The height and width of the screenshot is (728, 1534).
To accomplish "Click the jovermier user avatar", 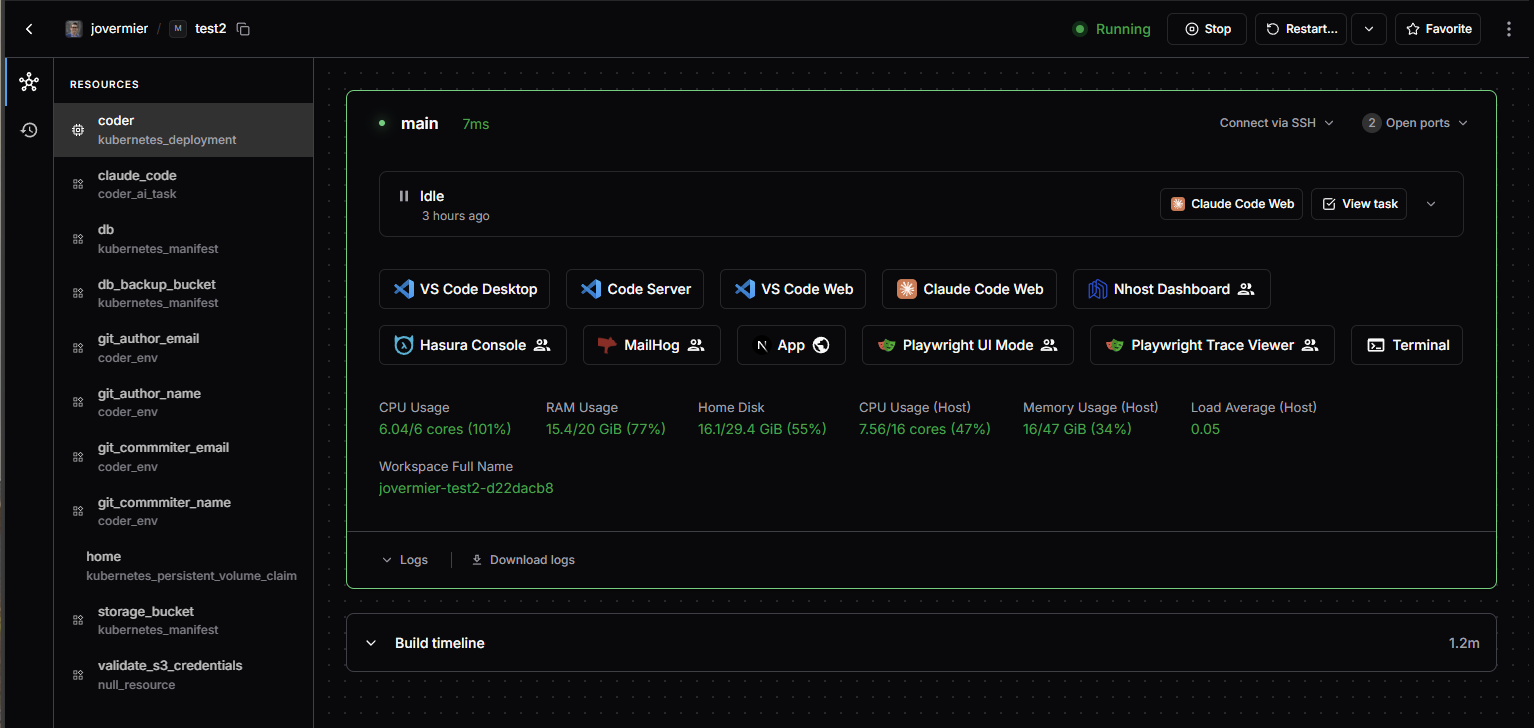I will coord(74,29).
